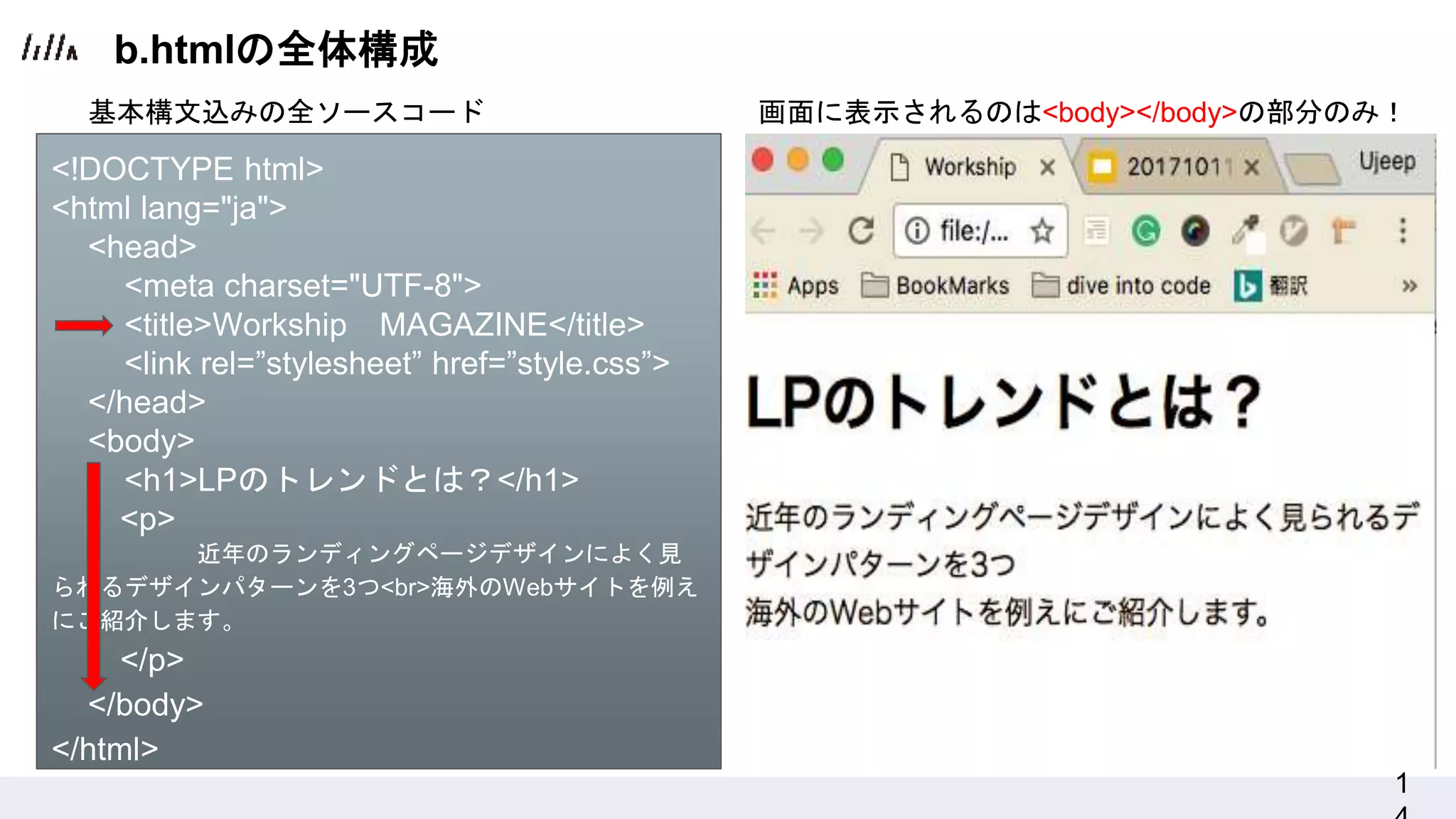Viewport: 1456px width, 819px height.
Task: Click the <h1> code line
Action: 352,480
